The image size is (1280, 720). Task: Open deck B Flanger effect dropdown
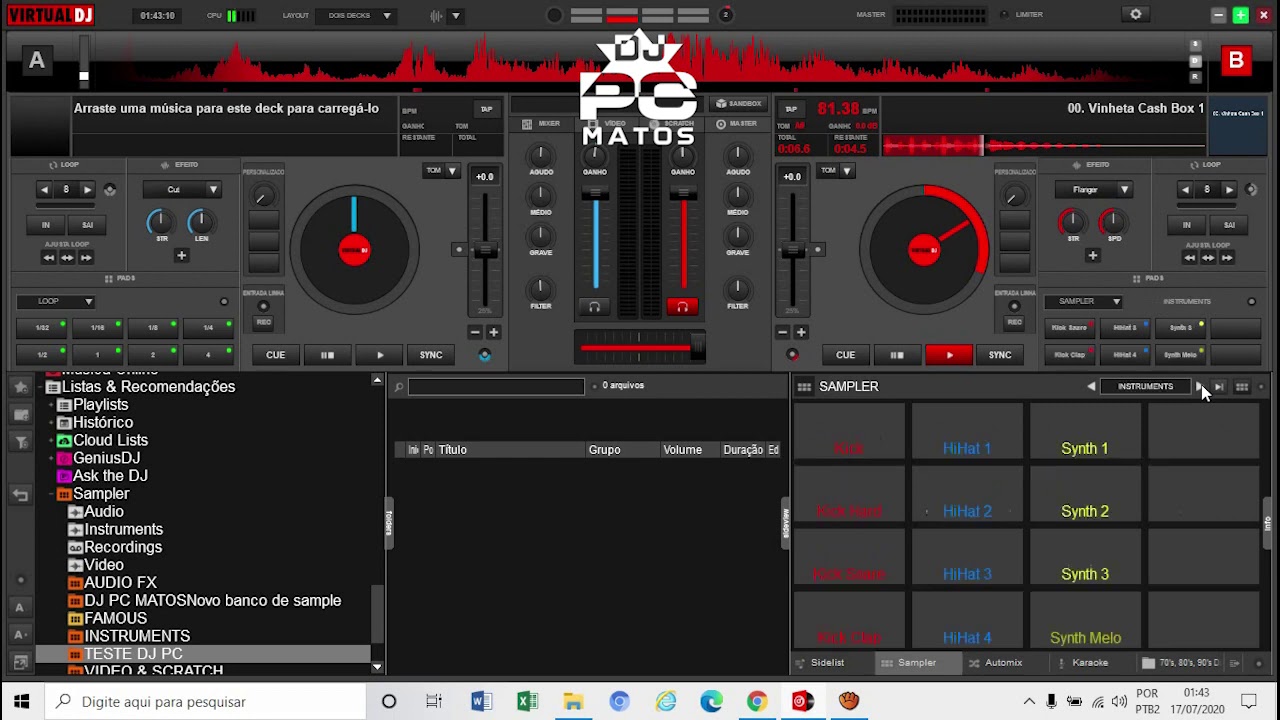point(1094,190)
